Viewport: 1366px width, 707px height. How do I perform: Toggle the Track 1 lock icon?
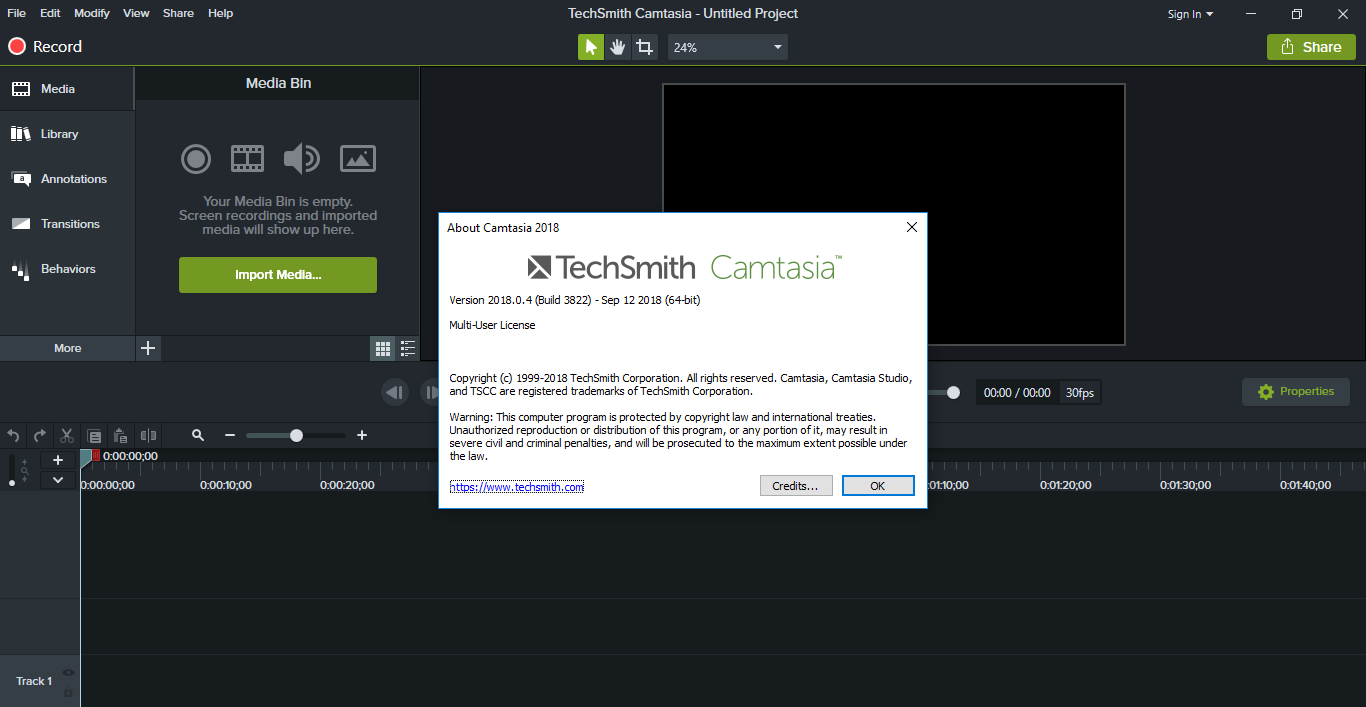(68, 692)
